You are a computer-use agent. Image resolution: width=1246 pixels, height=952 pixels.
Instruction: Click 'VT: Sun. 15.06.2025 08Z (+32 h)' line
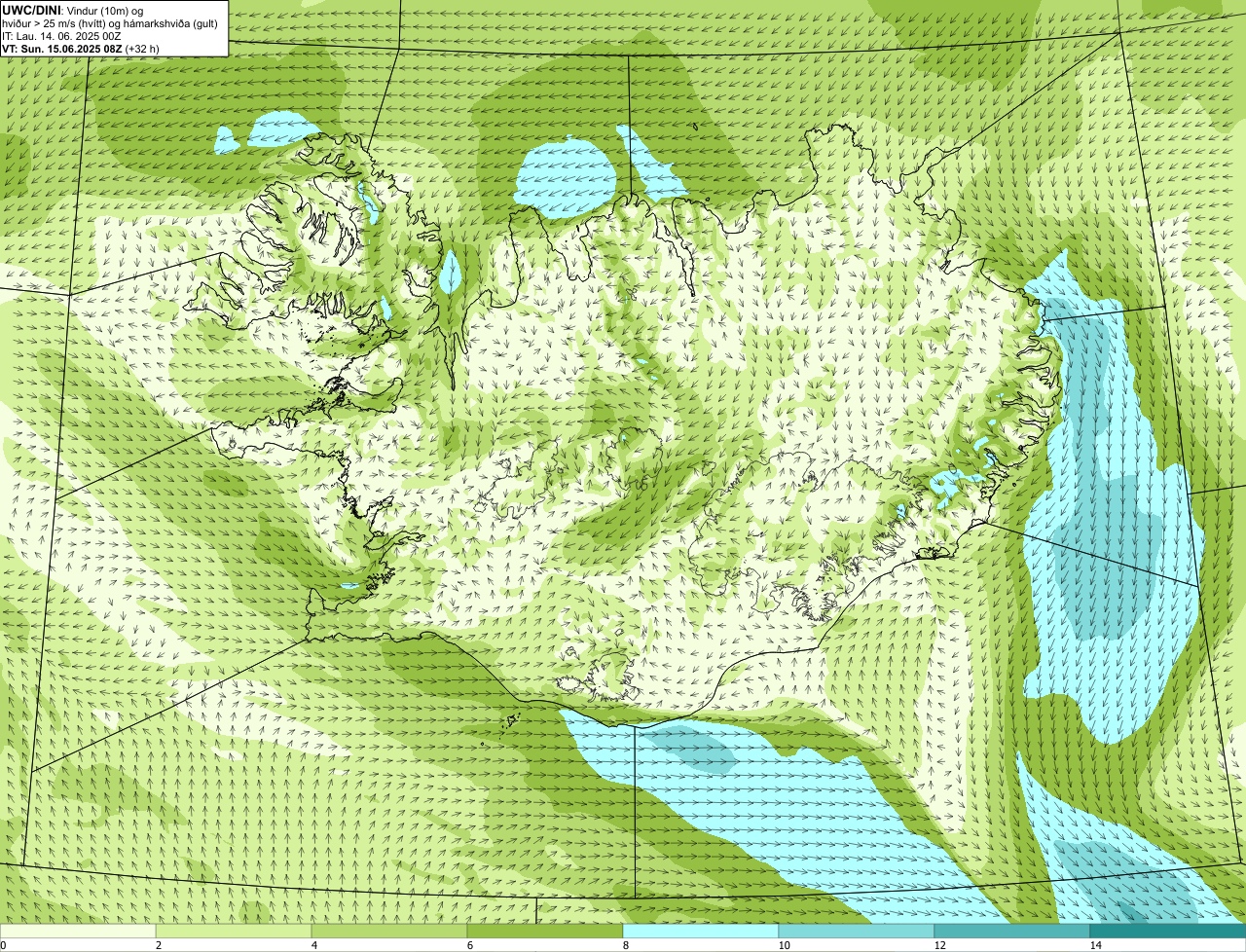pos(81,48)
